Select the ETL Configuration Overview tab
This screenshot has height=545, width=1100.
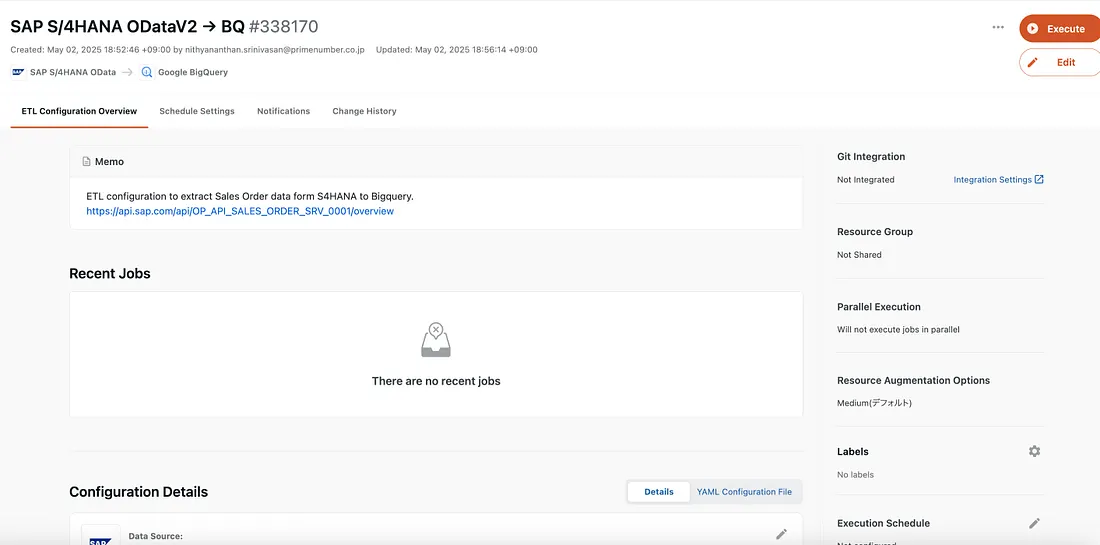79,111
